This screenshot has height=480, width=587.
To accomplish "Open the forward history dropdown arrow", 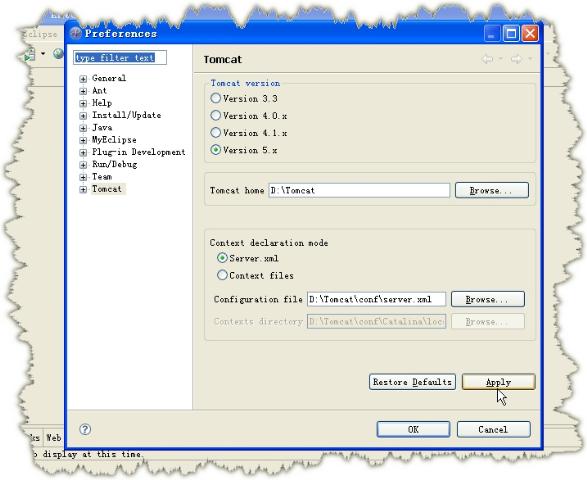I will click(530, 59).
